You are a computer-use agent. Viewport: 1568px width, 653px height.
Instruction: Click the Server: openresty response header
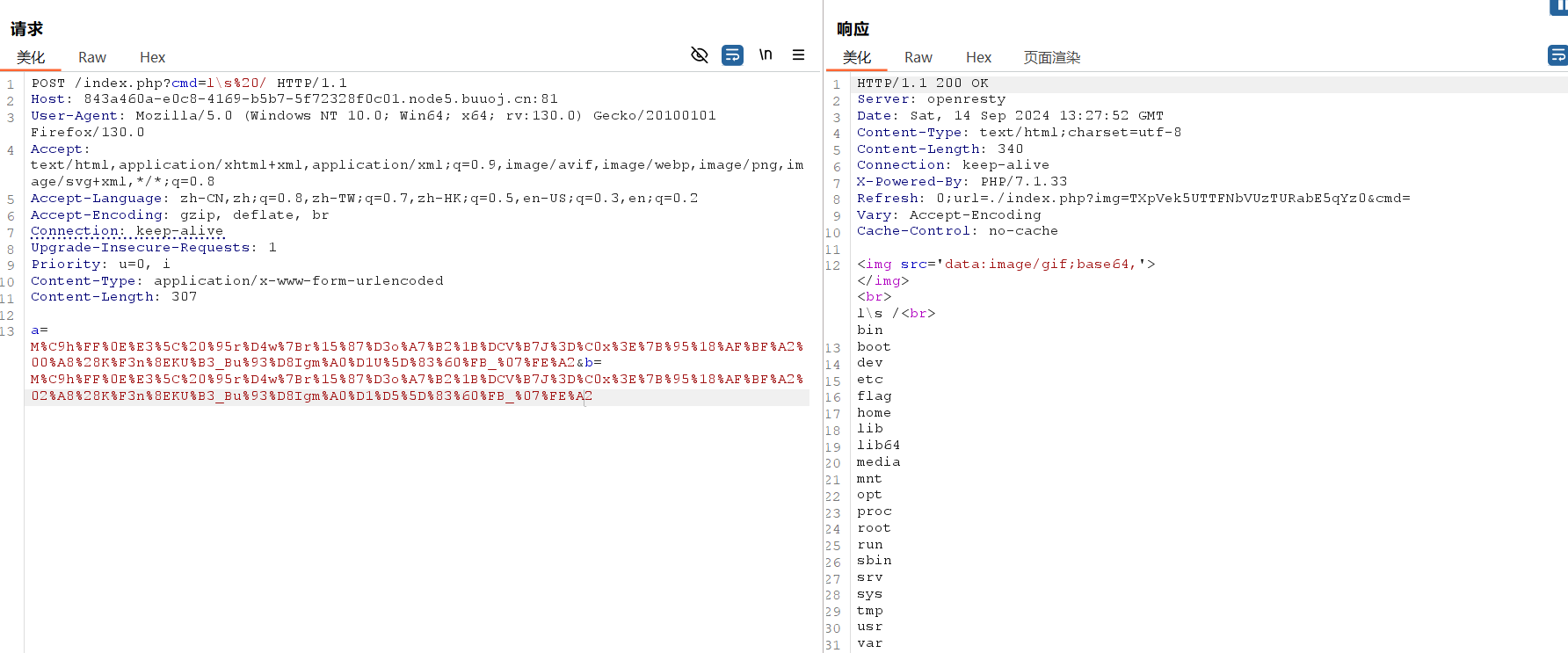tap(932, 99)
